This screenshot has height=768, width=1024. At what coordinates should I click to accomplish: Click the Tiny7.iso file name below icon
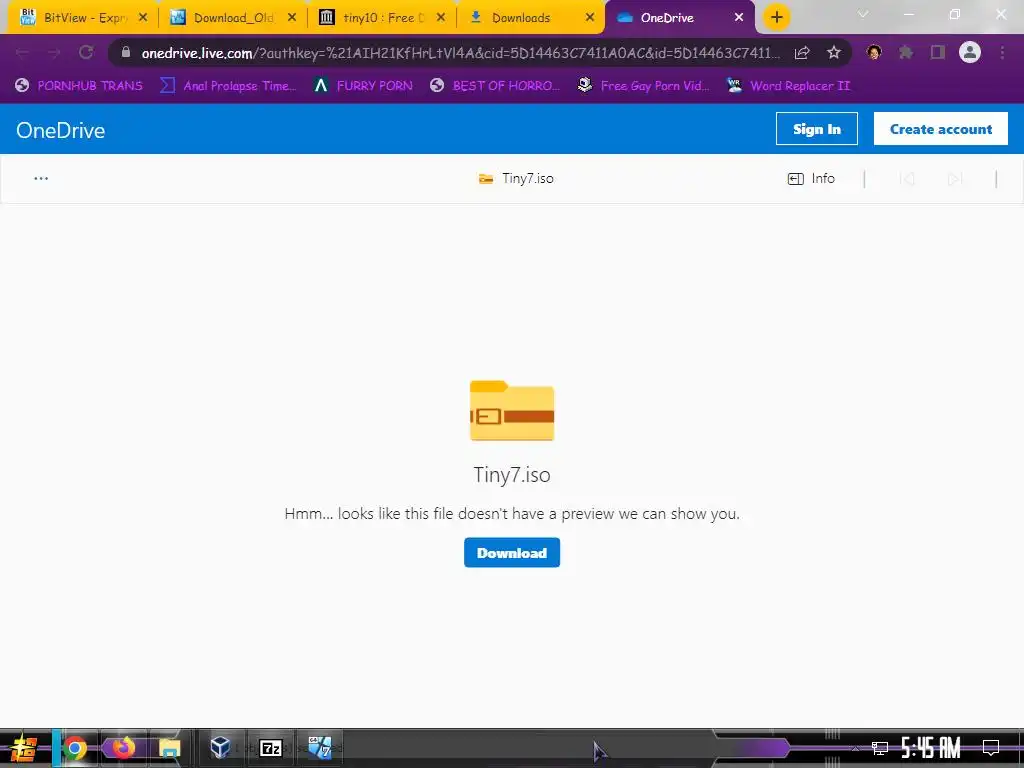click(x=512, y=475)
